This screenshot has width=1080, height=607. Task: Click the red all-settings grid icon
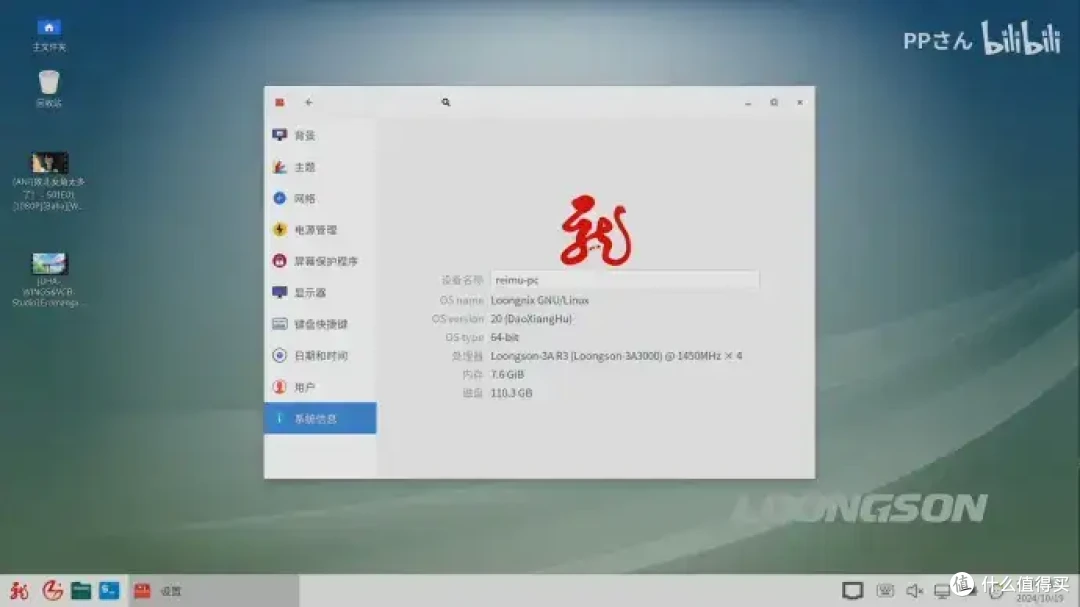pos(280,102)
